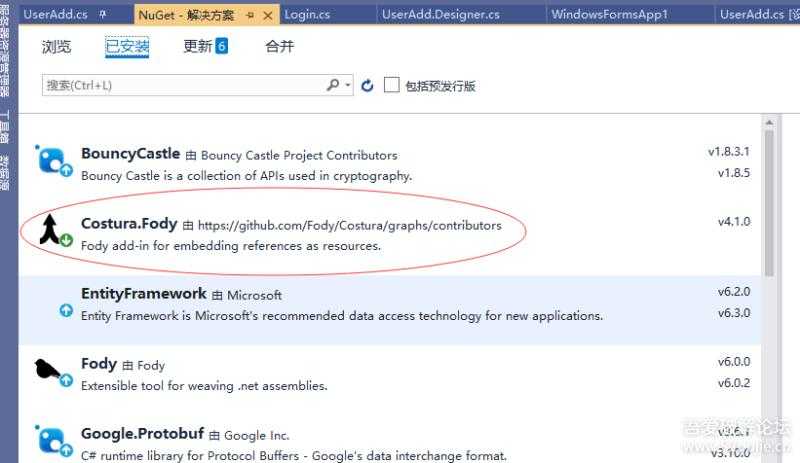Select the Google.Protobuf package title
The height and width of the screenshot is (463, 800).
[143, 434]
